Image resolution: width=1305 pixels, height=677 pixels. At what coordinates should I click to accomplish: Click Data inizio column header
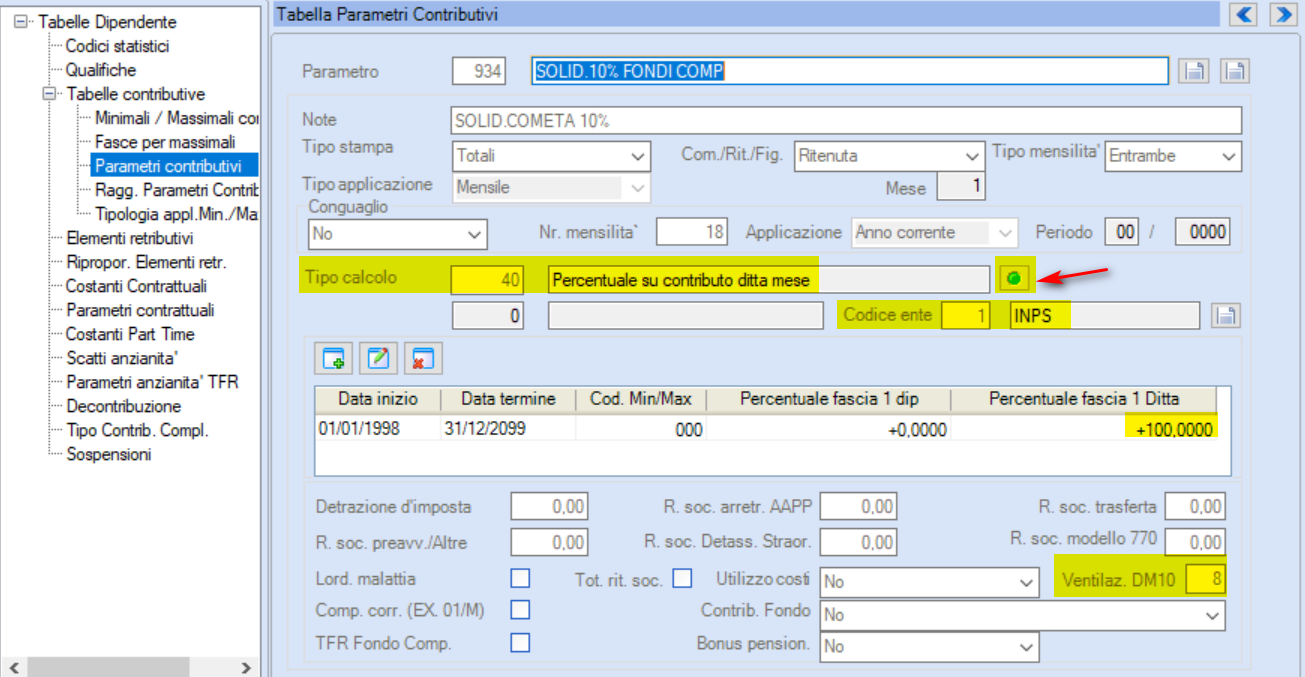378,399
